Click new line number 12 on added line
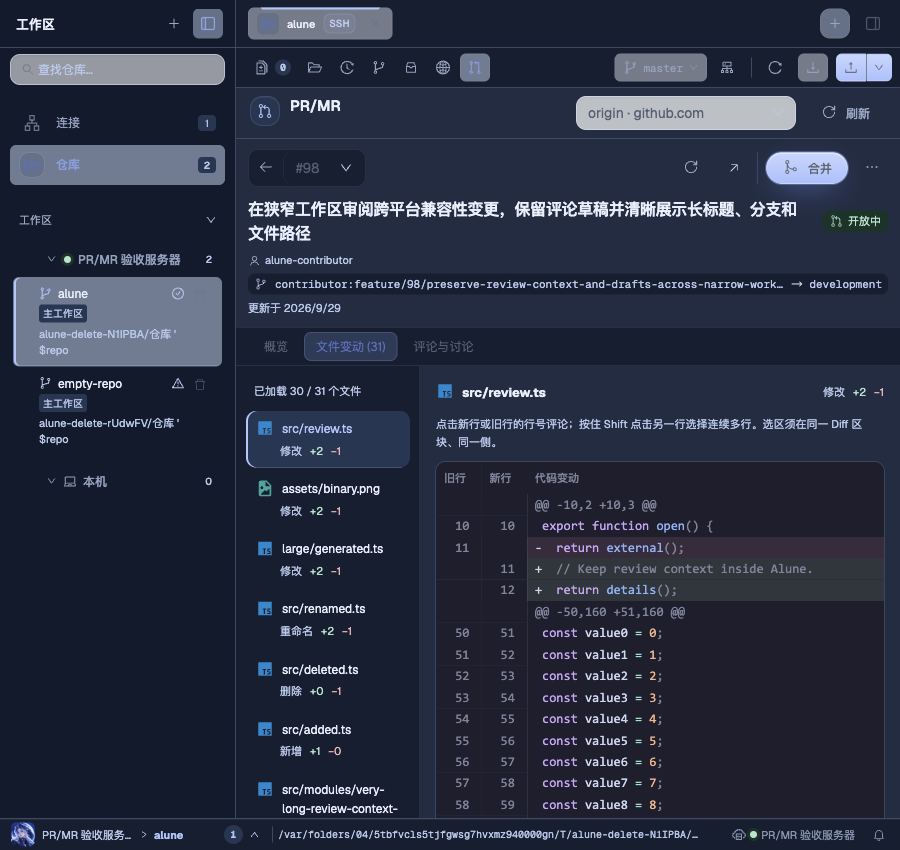 tap(507, 590)
